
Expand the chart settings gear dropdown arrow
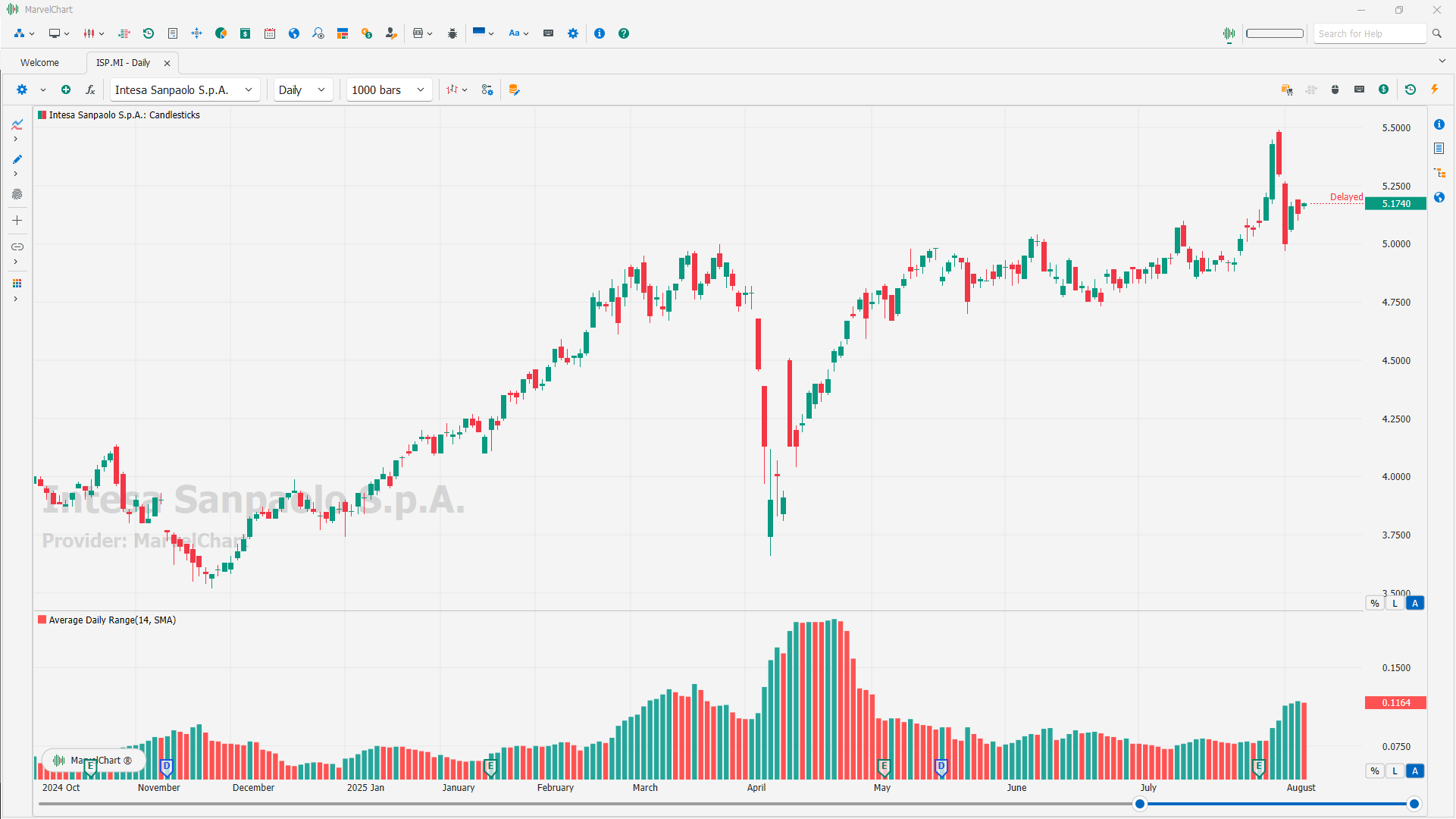point(43,89)
